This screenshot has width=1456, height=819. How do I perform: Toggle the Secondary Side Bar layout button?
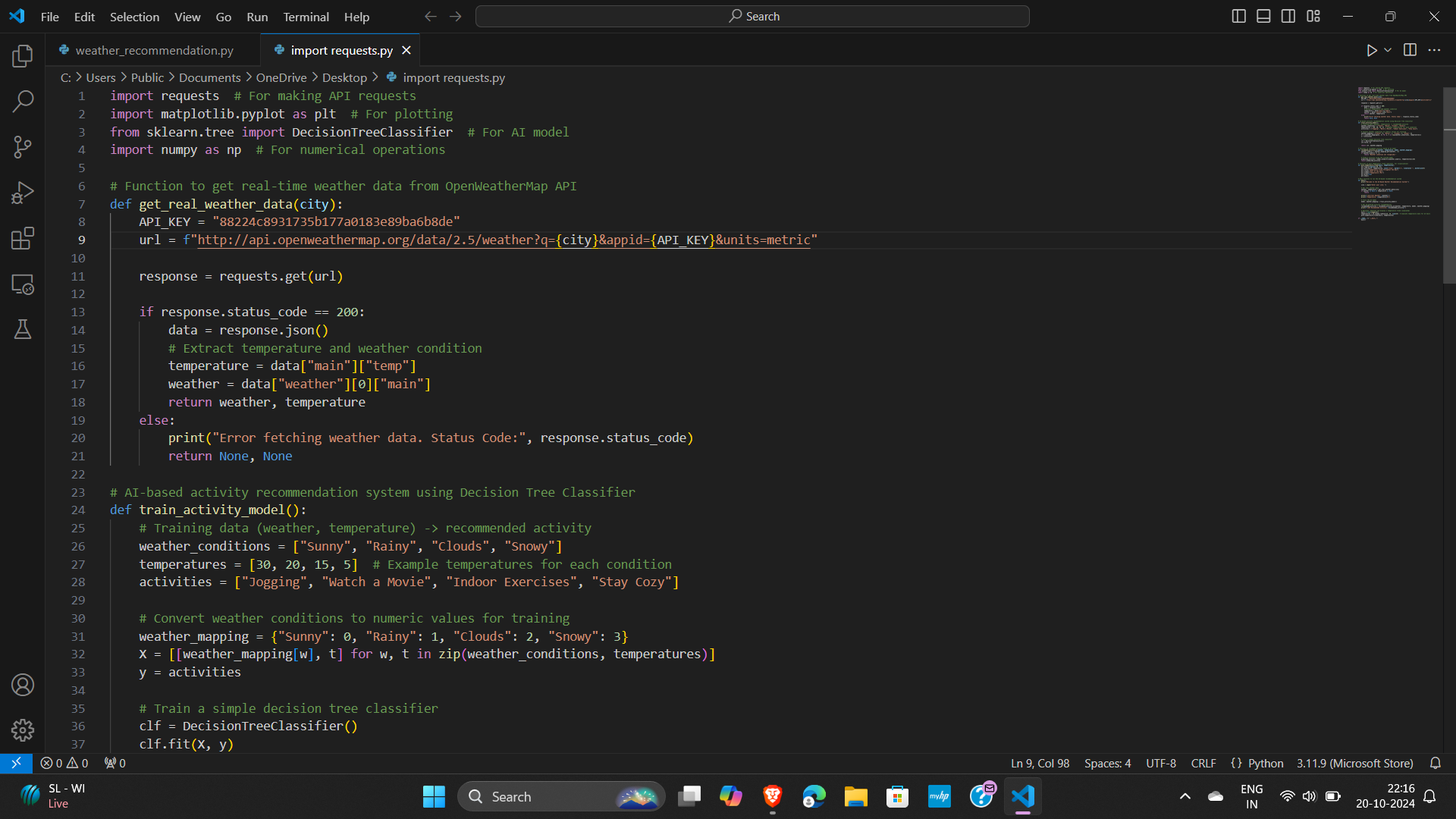(x=1288, y=16)
